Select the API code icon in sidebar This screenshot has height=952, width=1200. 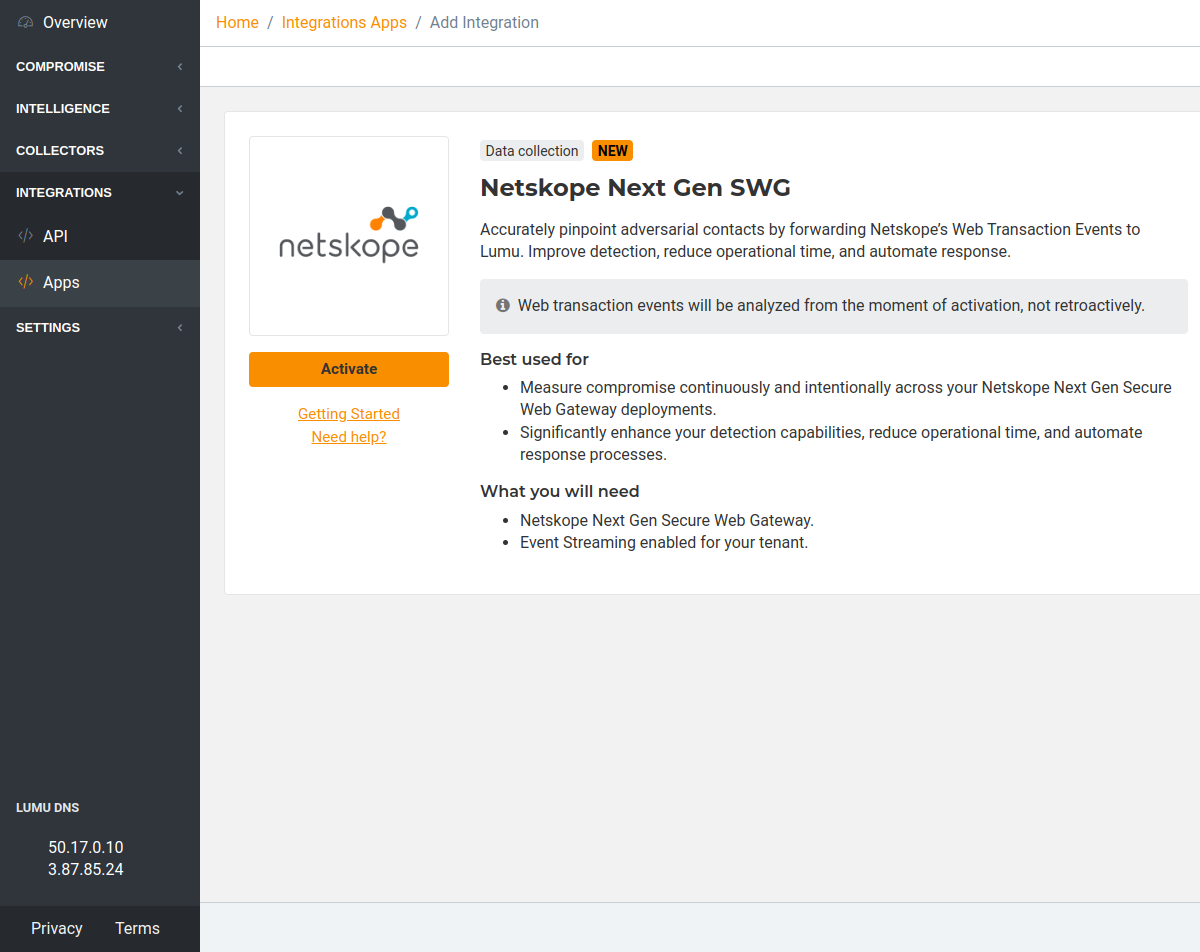25,236
